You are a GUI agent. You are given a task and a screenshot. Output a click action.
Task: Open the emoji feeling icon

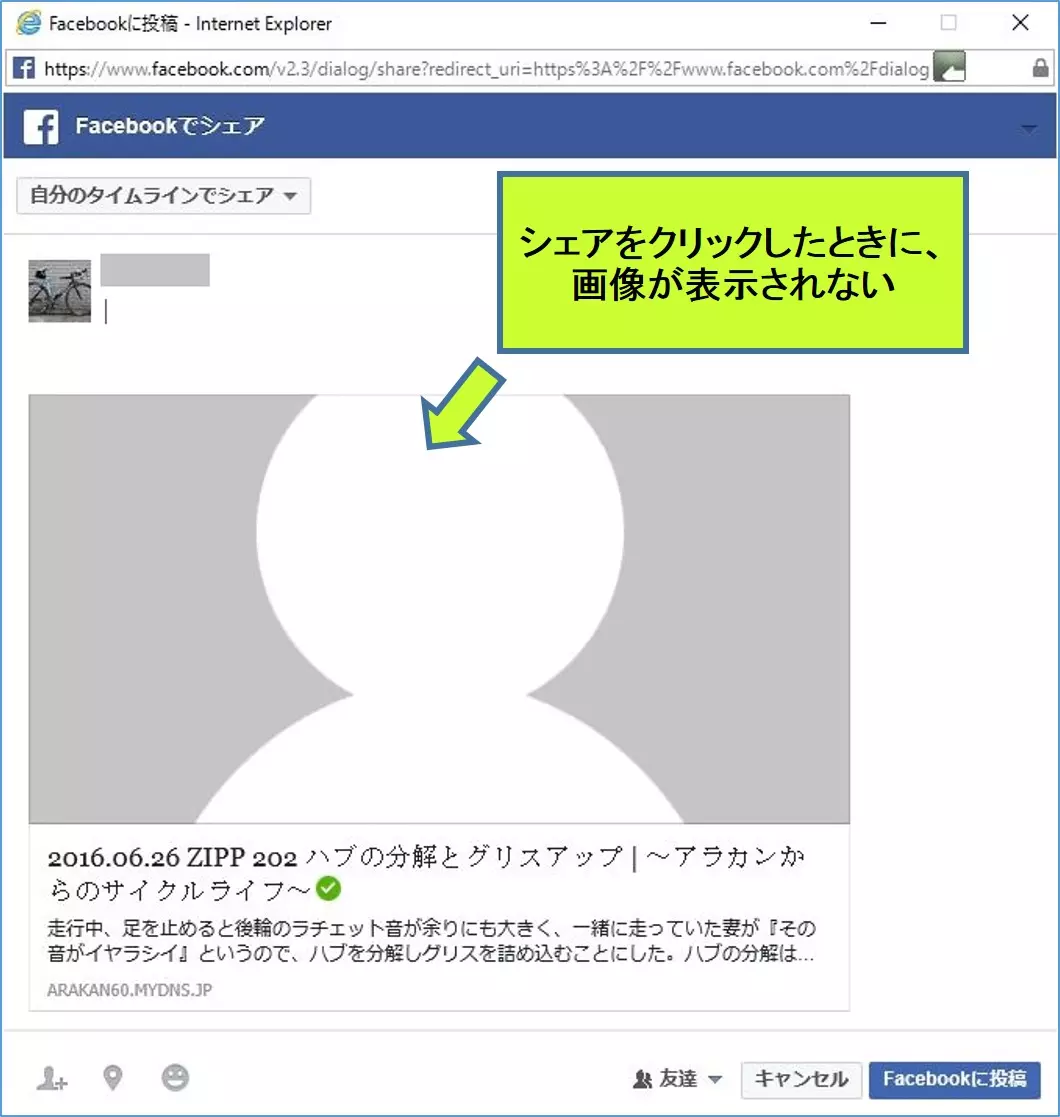pyautogui.click(x=175, y=1078)
